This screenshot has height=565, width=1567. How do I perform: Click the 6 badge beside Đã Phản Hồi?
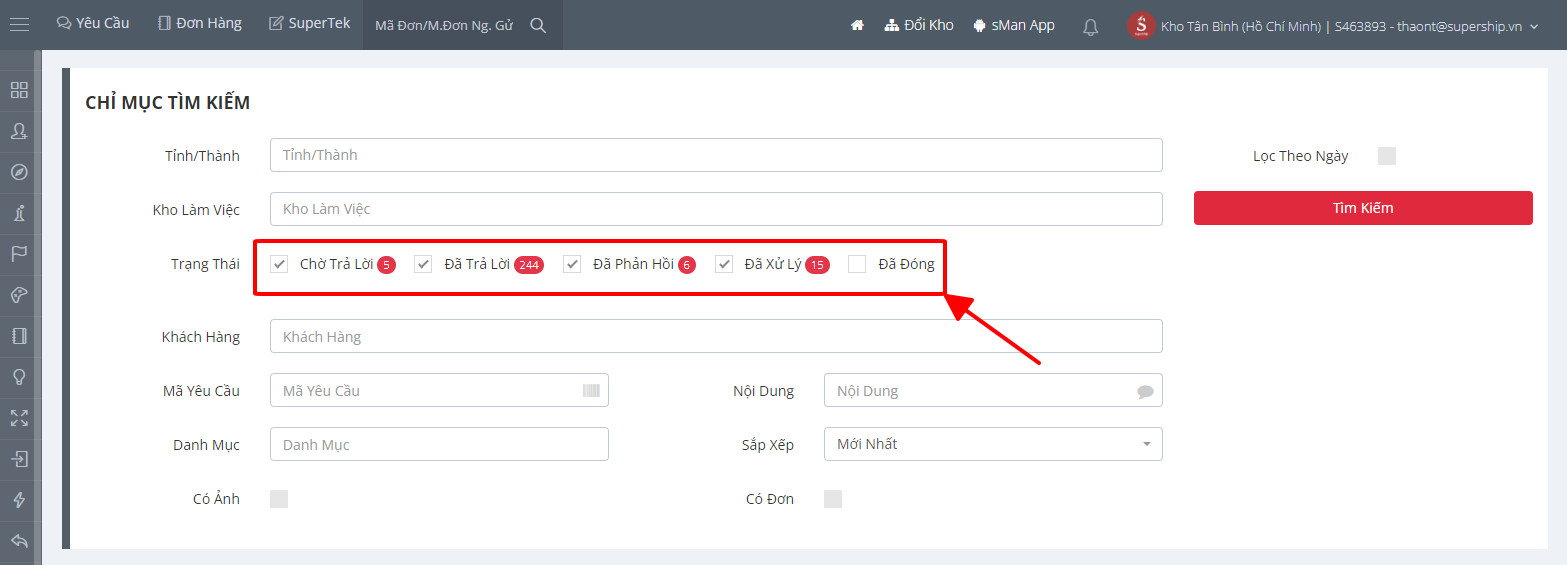pos(687,265)
